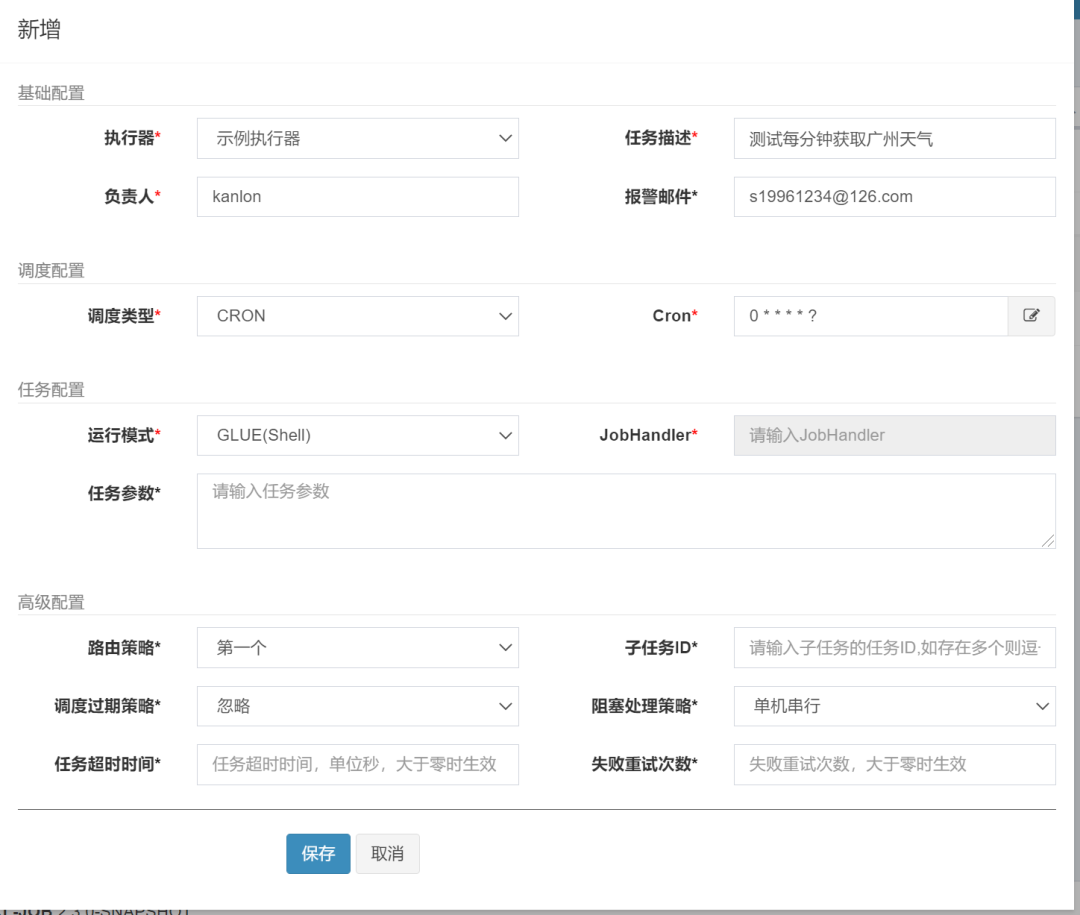Click the 保存 button

point(318,854)
